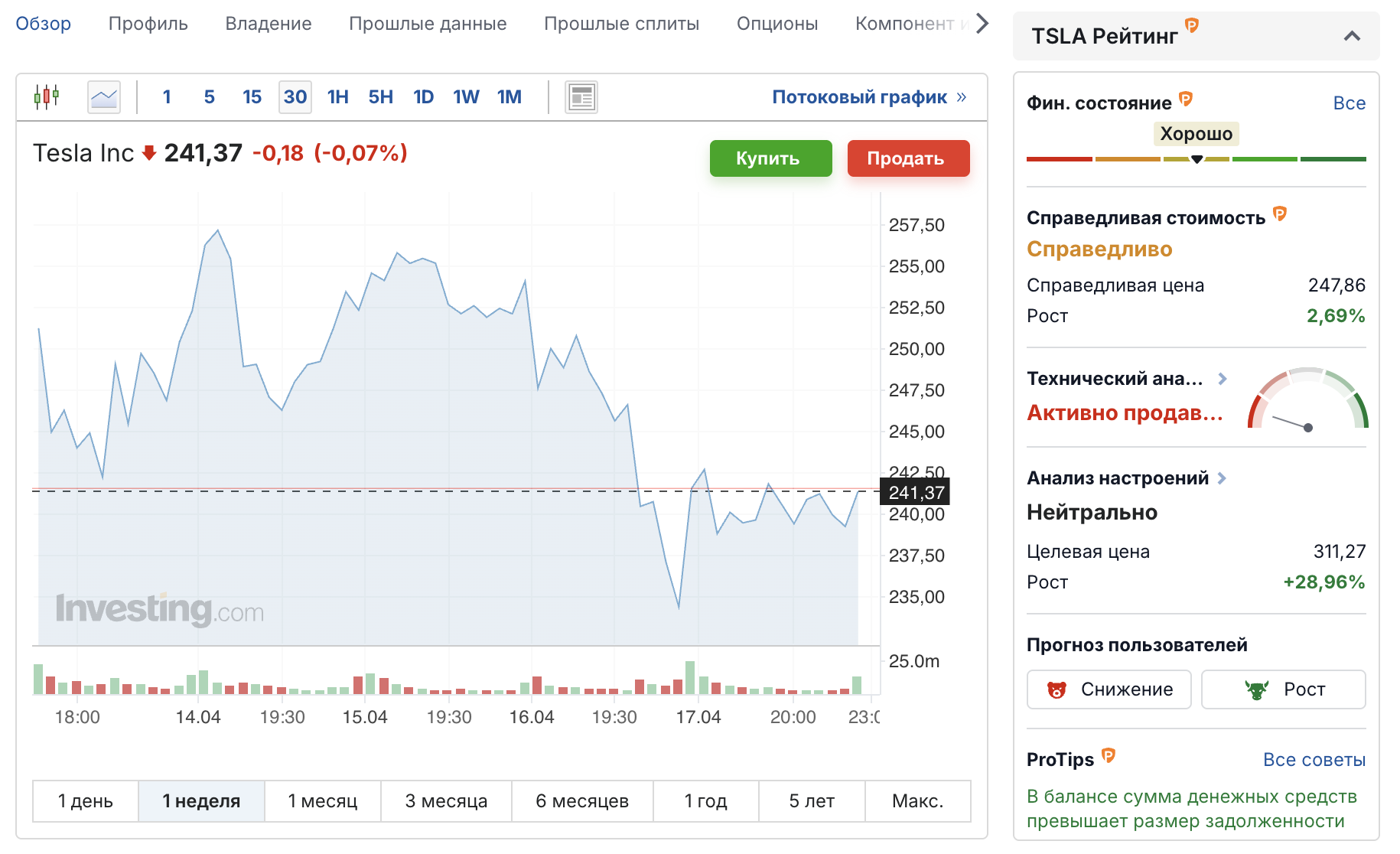Open the Профиль tab

click(x=148, y=24)
